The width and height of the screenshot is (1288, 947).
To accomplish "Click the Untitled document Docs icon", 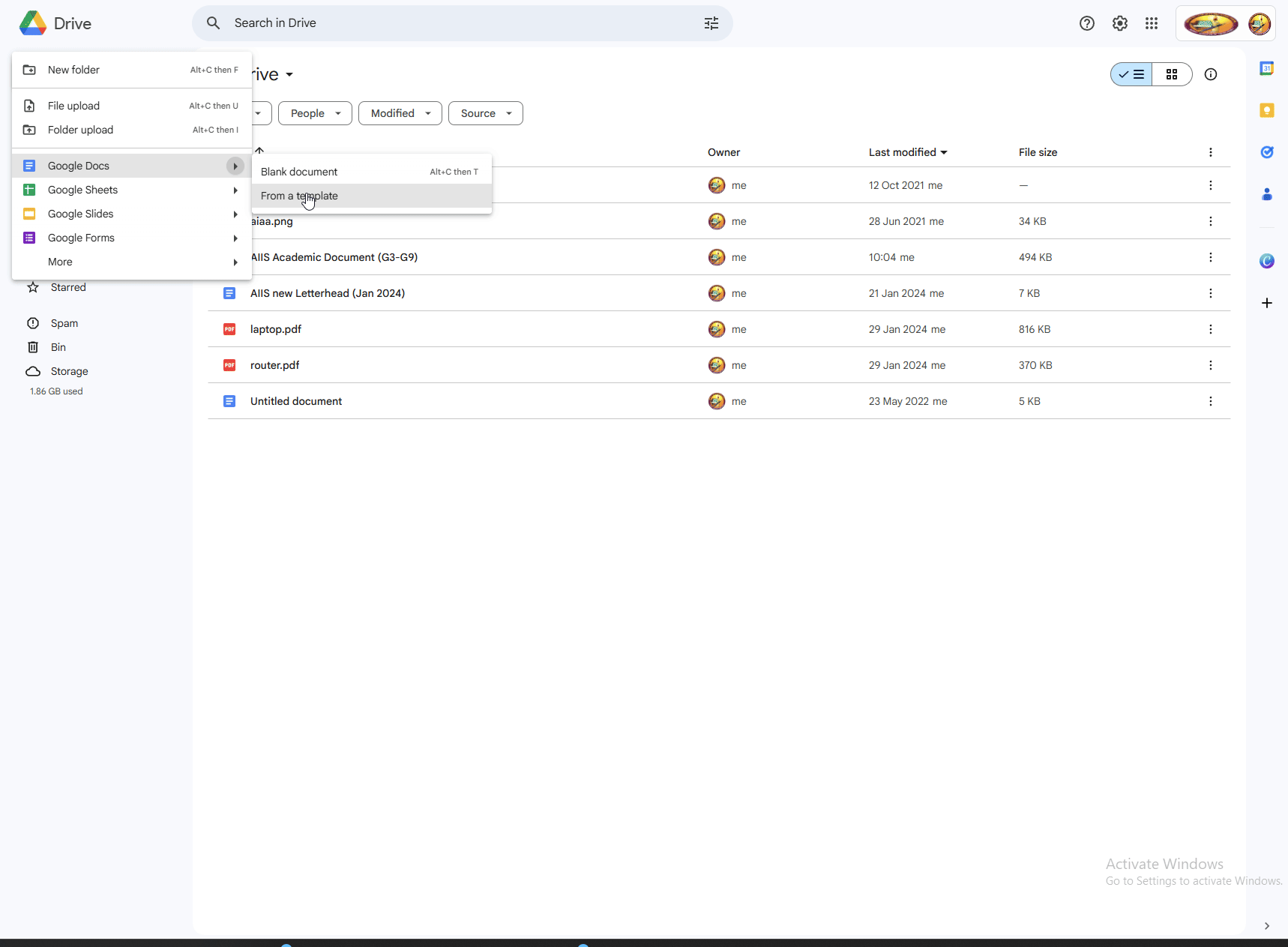I will 229,401.
